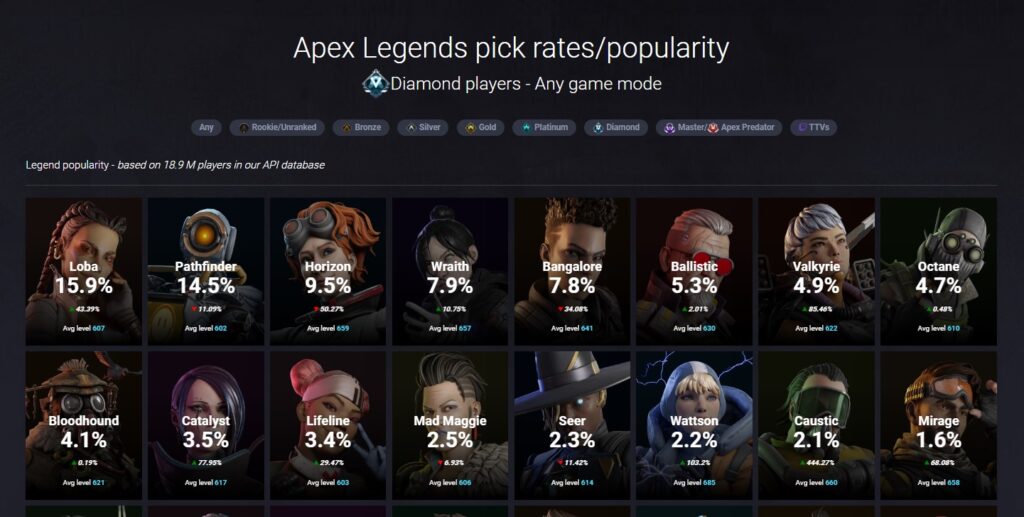Image resolution: width=1024 pixels, height=517 pixels.
Task: Click the Any rank filter
Action: [206, 127]
